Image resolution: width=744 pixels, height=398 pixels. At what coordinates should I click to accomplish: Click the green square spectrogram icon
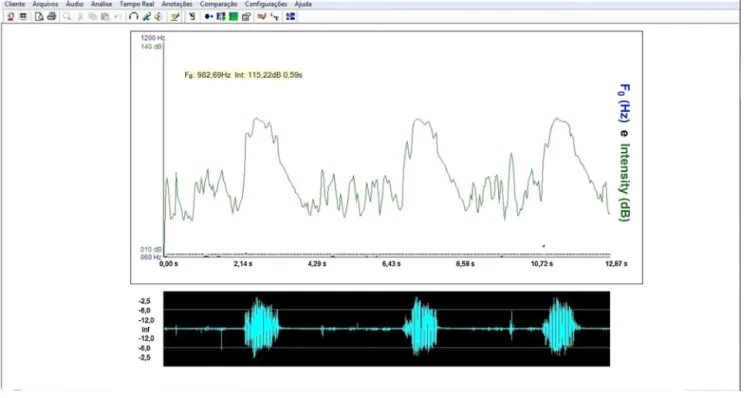pyautogui.click(x=233, y=17)
